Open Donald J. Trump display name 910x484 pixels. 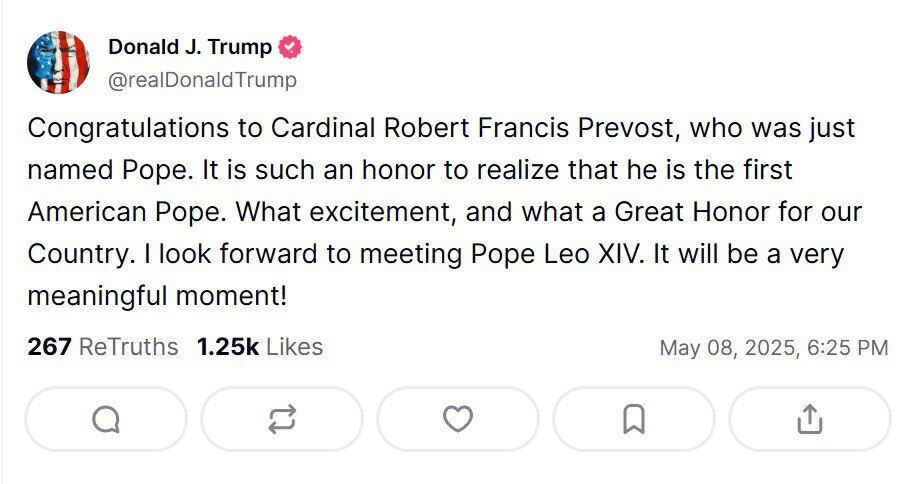pyautogui.click(x=189, y=47)
